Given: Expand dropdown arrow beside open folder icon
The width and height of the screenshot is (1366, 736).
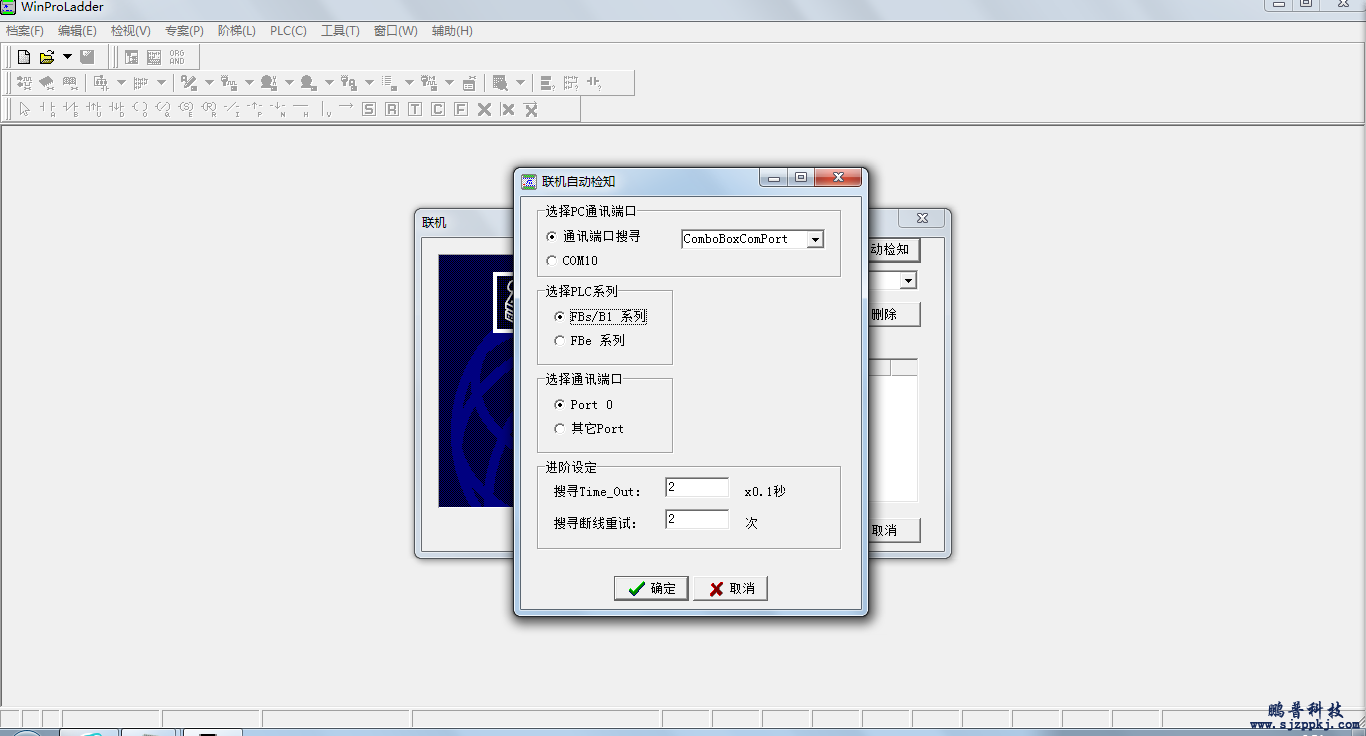Looking at the screenshot, I should (x=67, y=57).
